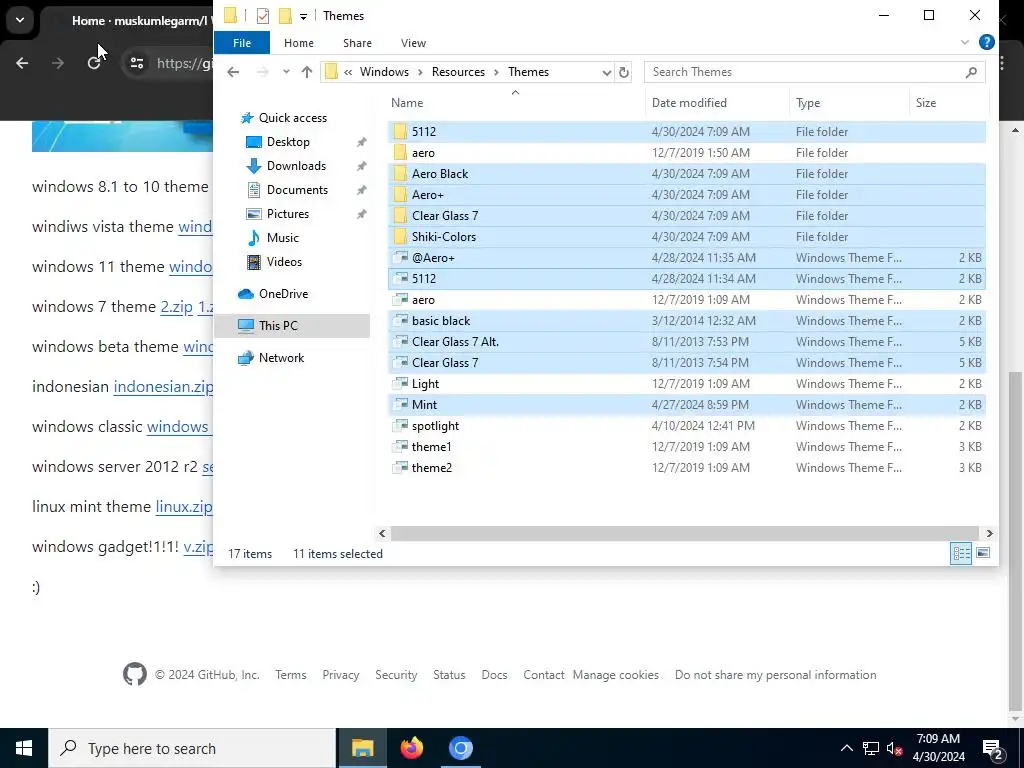Reload the browser page
The width and height of the screenshot is (1024, 768).
point(94,63)
